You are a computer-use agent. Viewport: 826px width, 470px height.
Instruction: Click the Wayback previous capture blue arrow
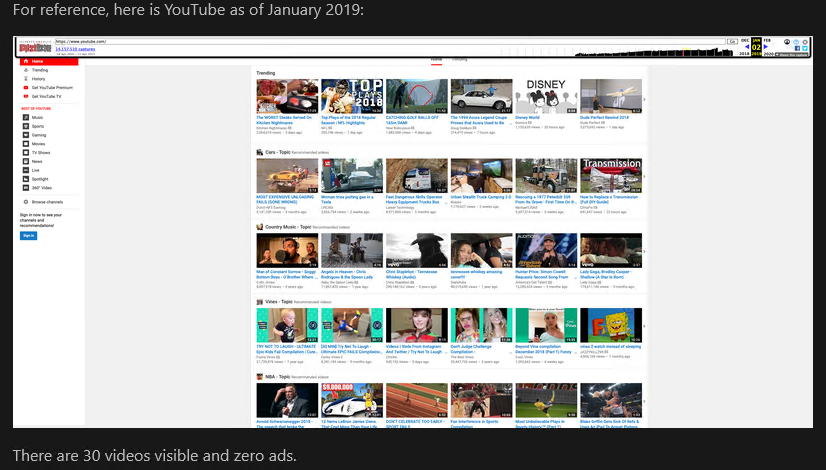[x=747, y=47]
